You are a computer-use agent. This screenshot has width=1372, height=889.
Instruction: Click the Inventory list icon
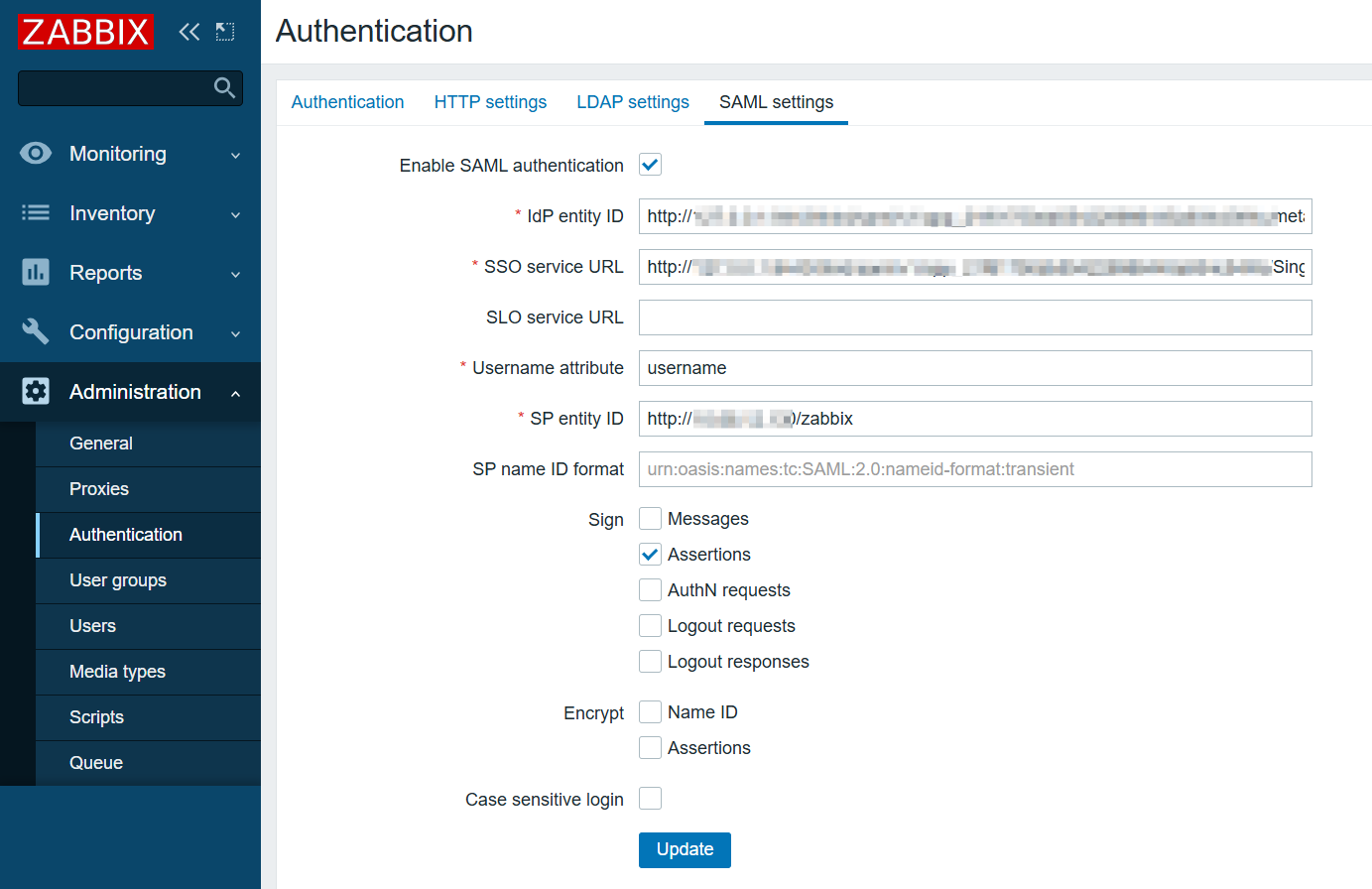pos(36,212)
